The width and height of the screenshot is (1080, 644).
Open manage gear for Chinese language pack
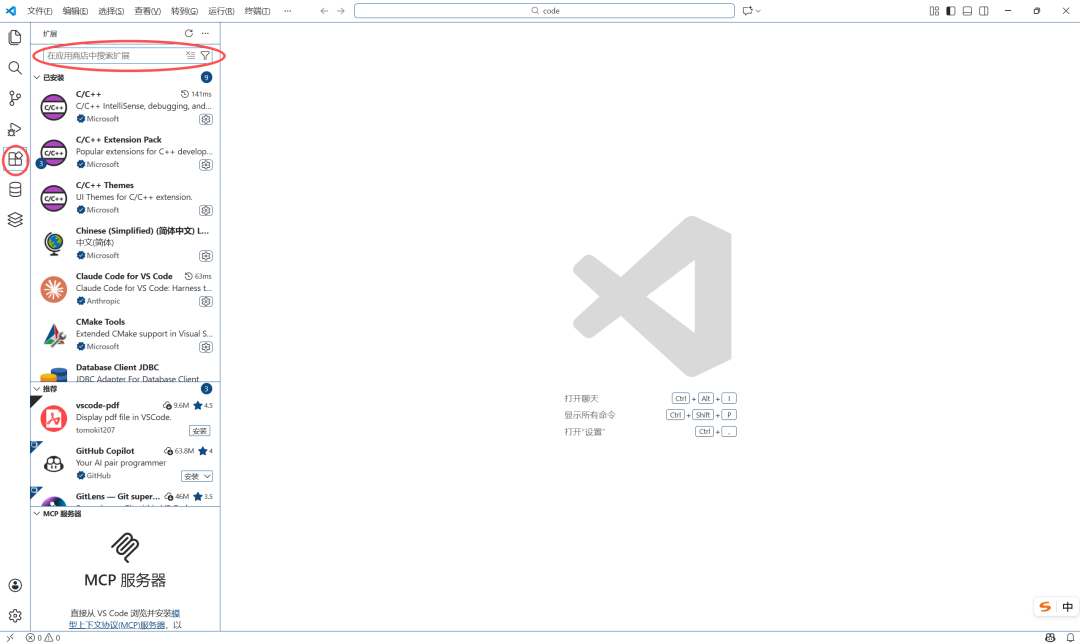[x=206, y=256]
